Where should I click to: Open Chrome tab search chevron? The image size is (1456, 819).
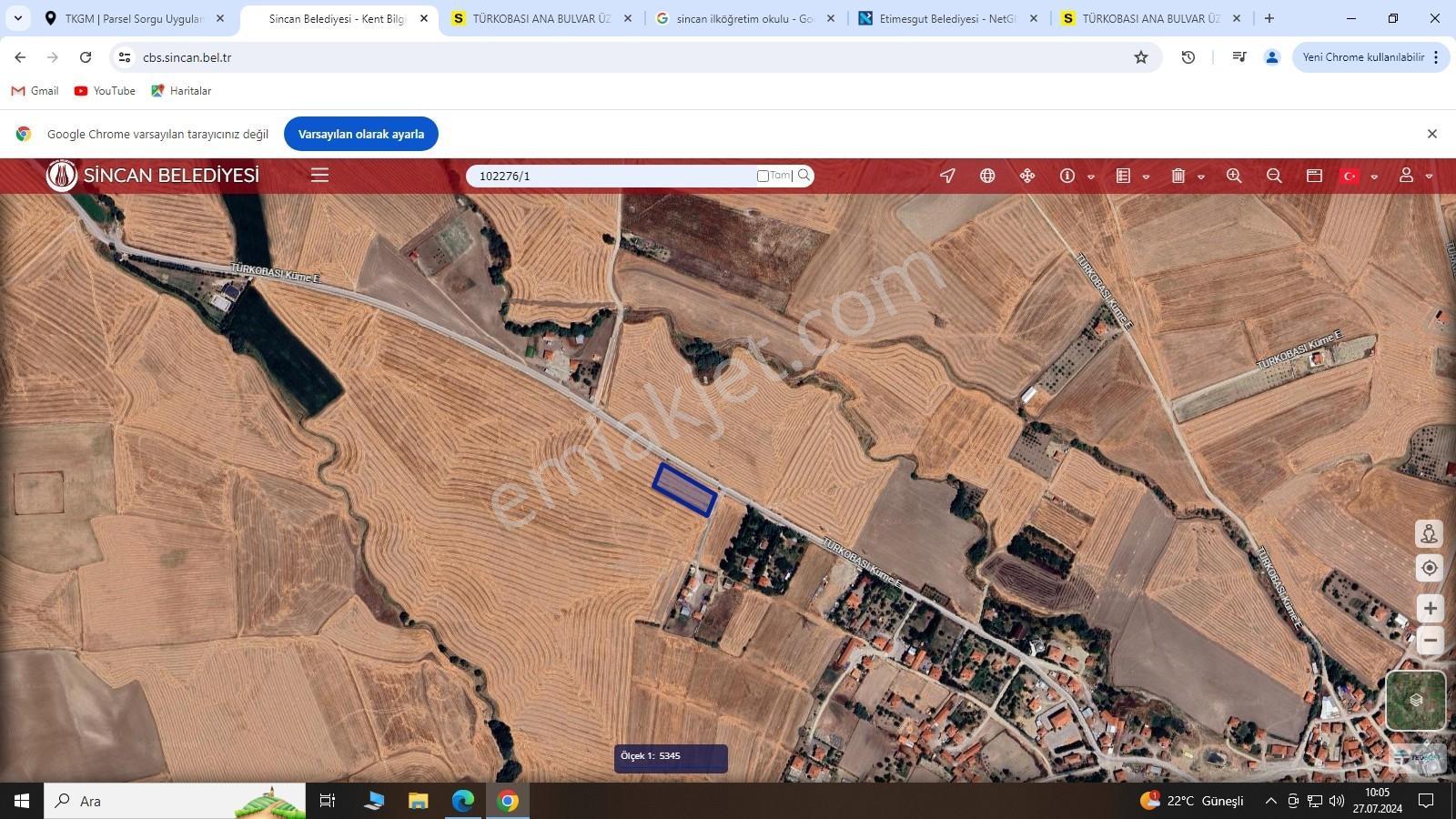click(17, 18)
